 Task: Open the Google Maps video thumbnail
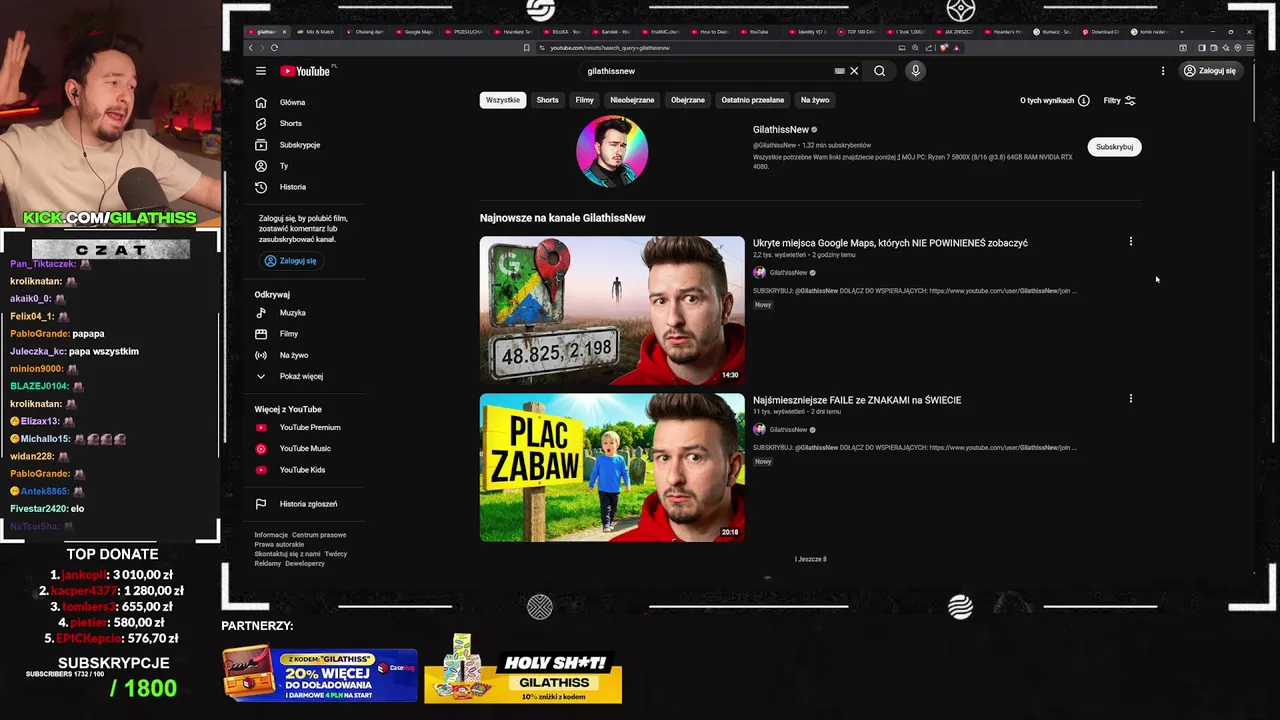[612, 310]
